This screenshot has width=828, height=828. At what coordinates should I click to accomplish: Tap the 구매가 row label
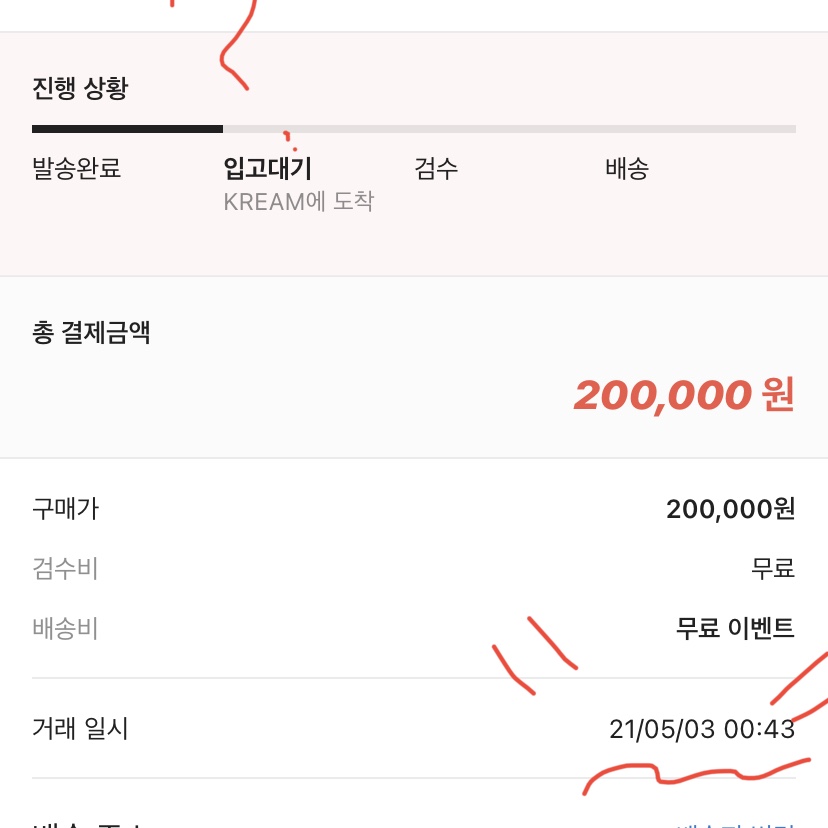click(65, 509)
